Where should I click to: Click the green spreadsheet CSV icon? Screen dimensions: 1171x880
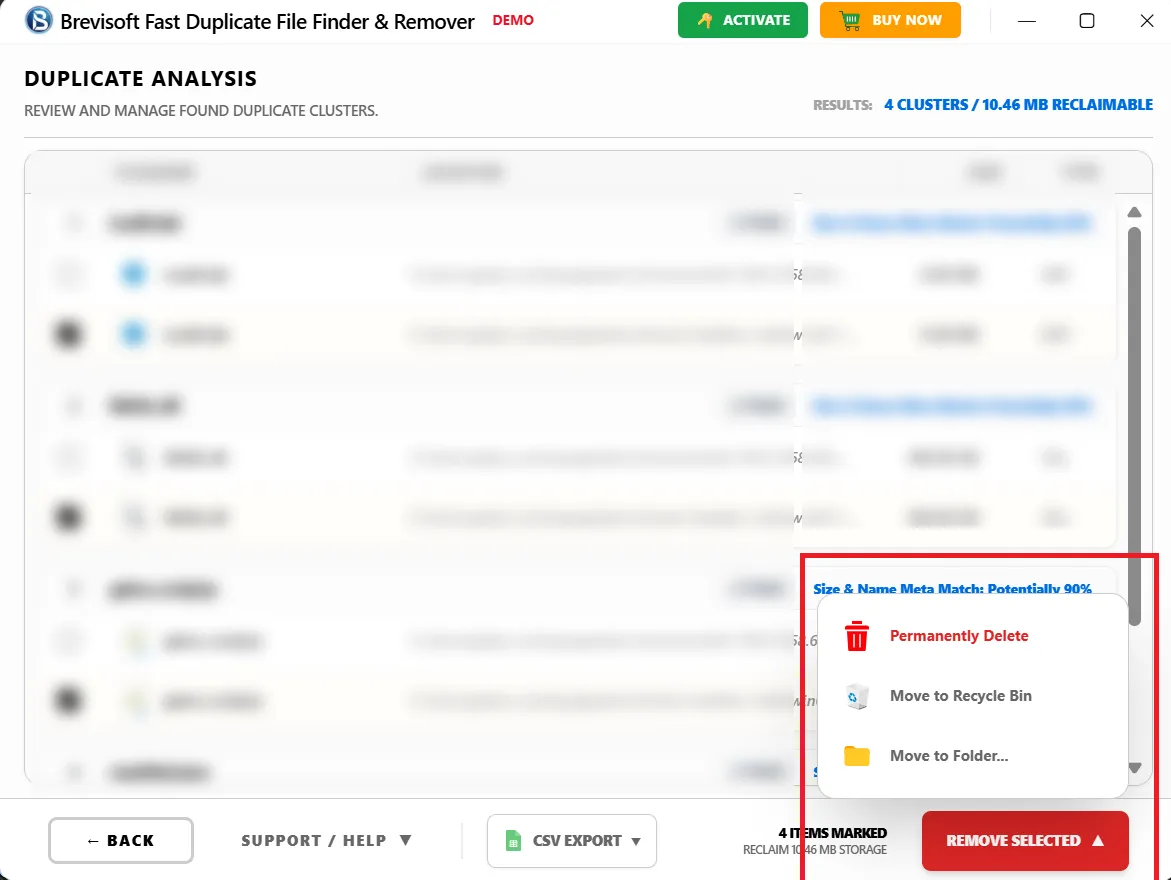coord(514,840)
